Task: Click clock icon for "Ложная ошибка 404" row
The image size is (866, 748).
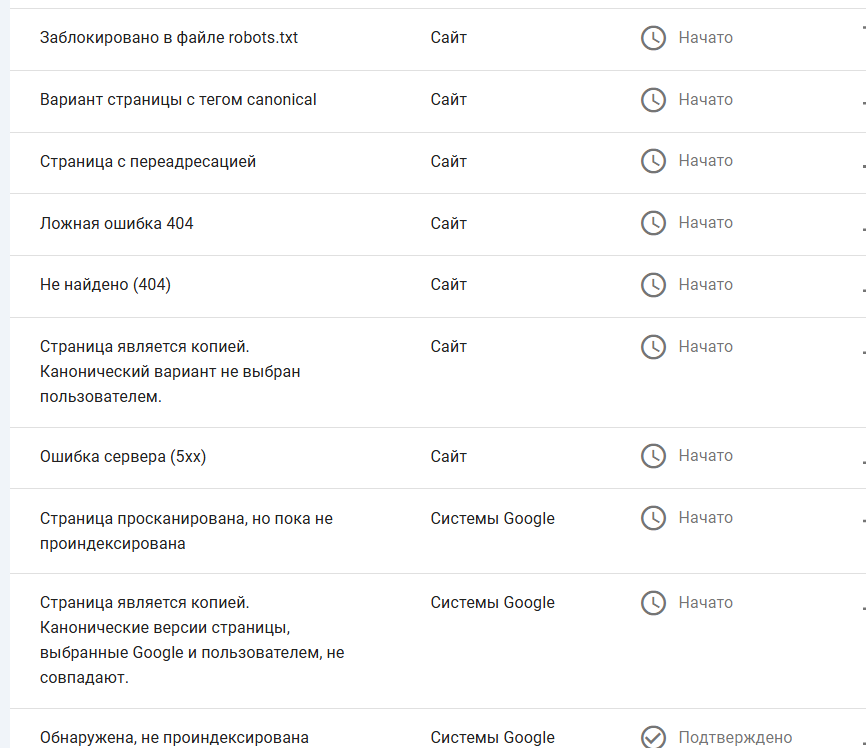Action: (653, 223)
